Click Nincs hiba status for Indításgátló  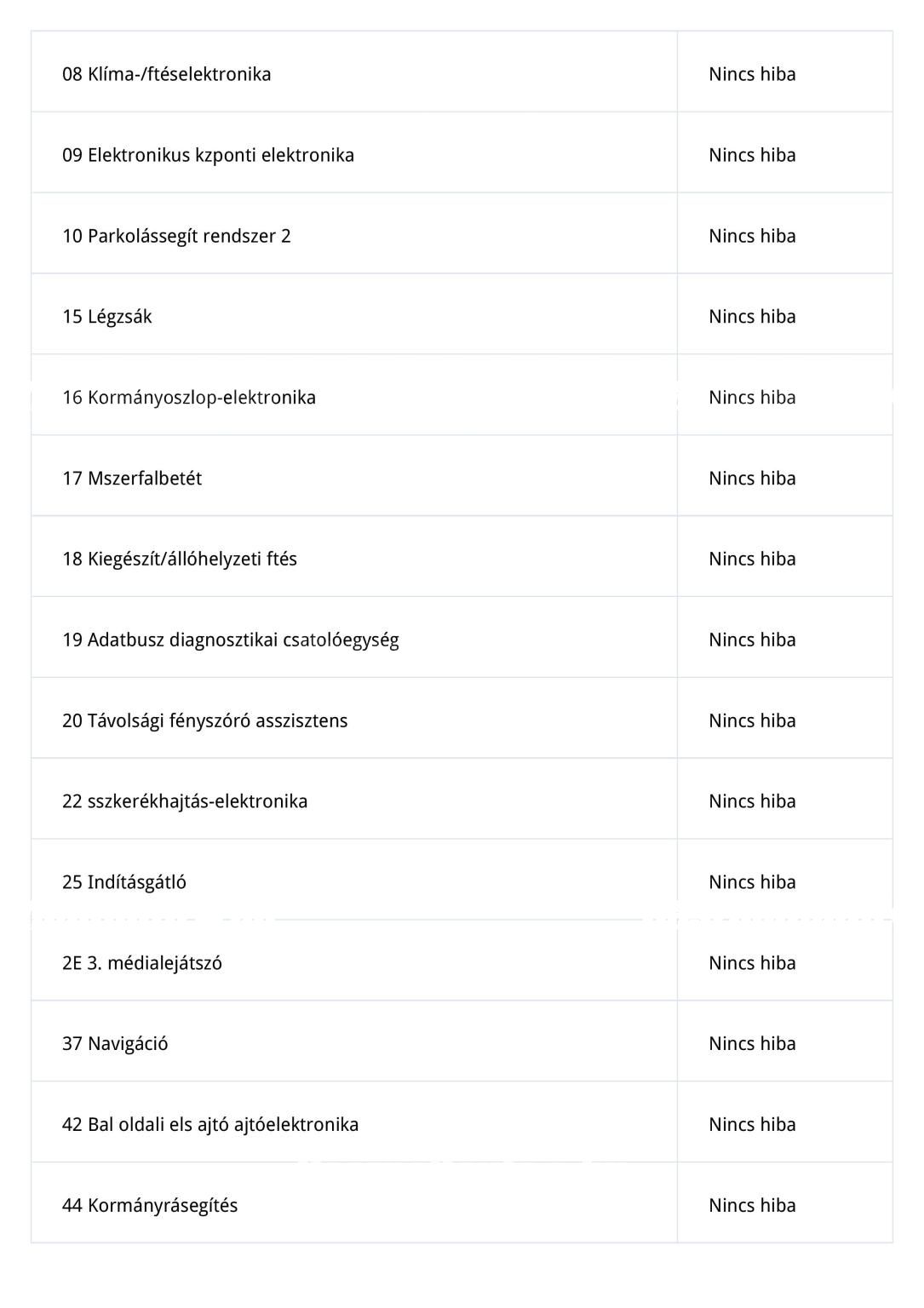click(752, 882)
